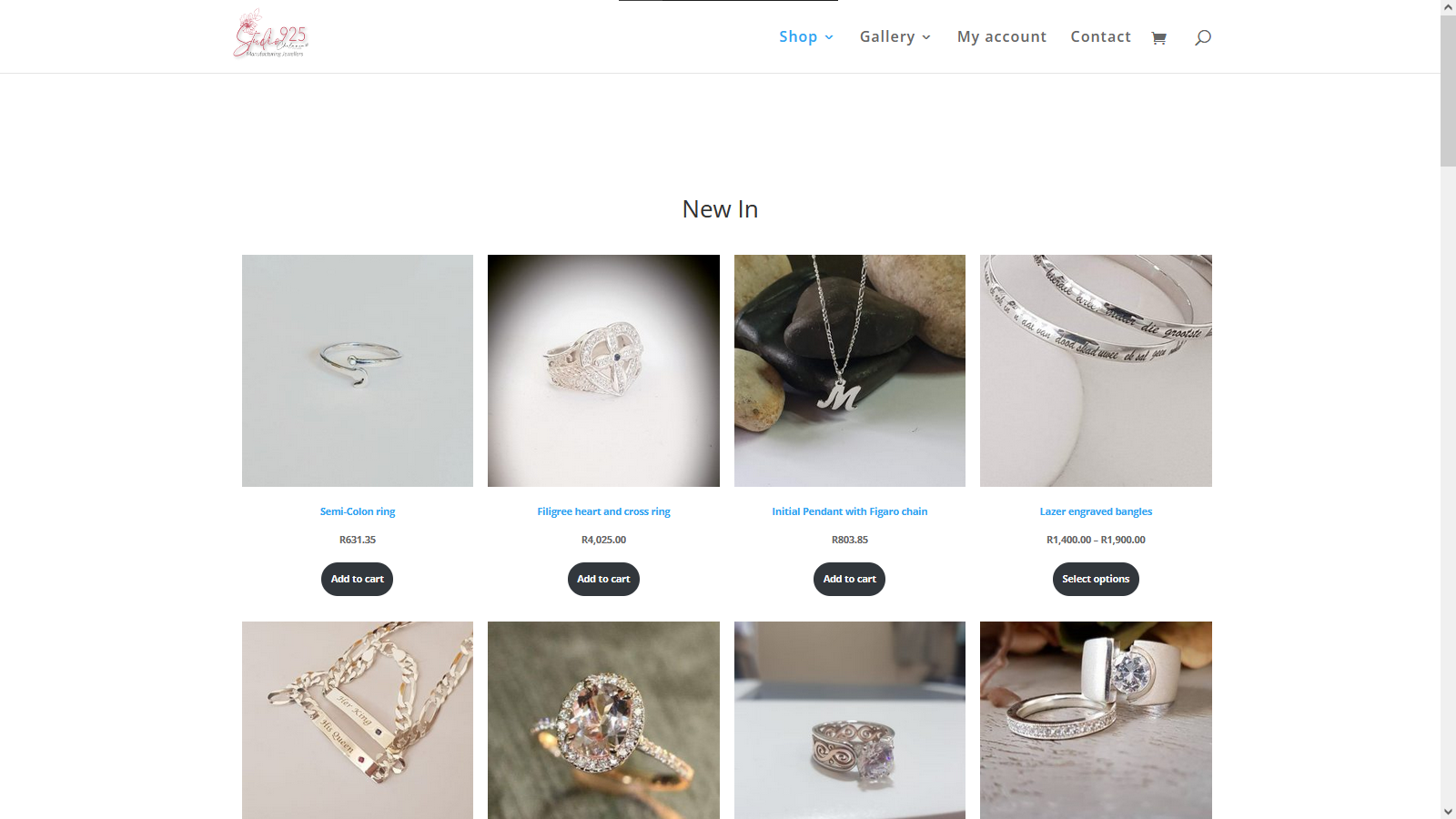Image resolution: width=1456 pixels, height=819 pixels.
Task: Open the Semi-Colon ring product link
Action: 358,511
